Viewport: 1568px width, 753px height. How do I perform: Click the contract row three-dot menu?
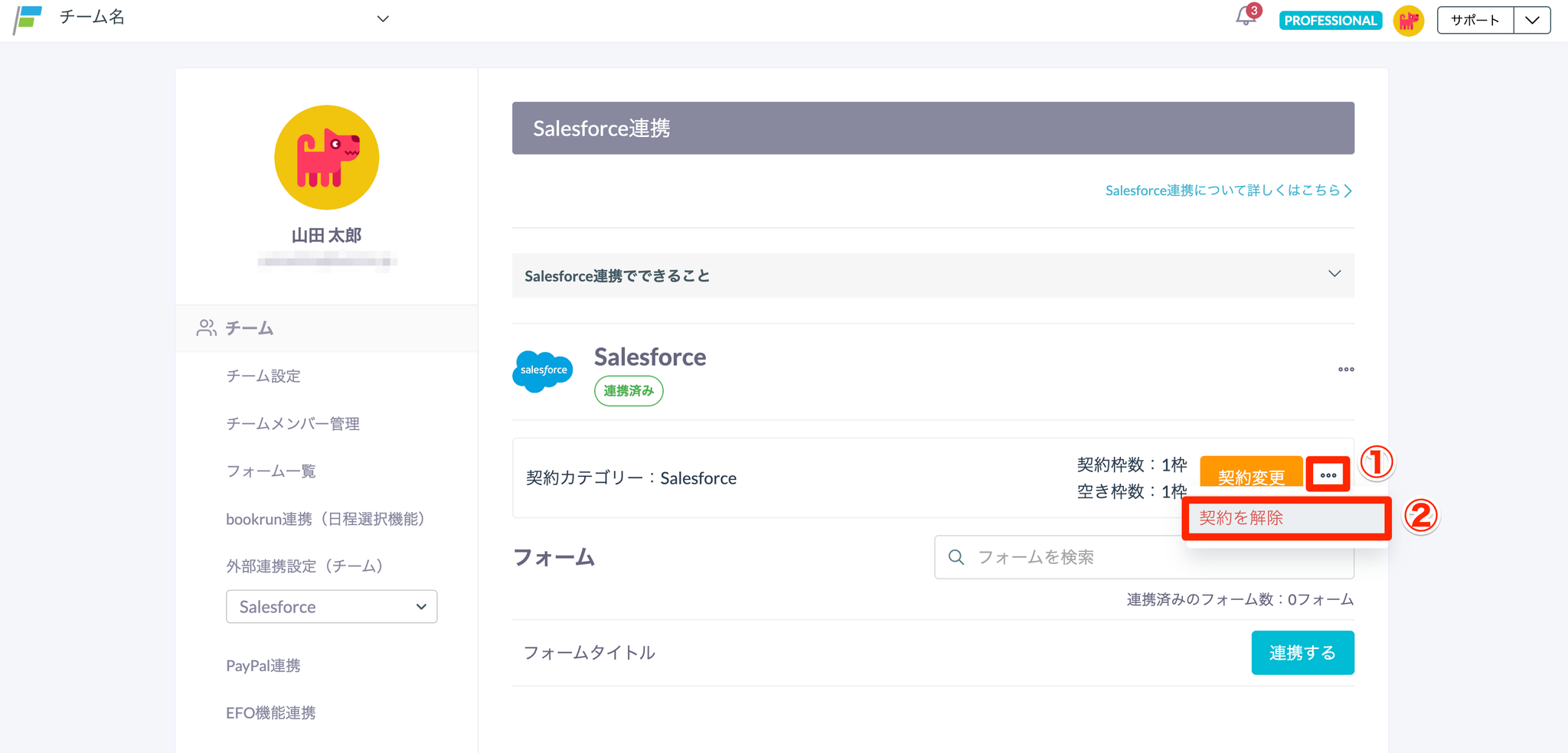(1328, 475)
